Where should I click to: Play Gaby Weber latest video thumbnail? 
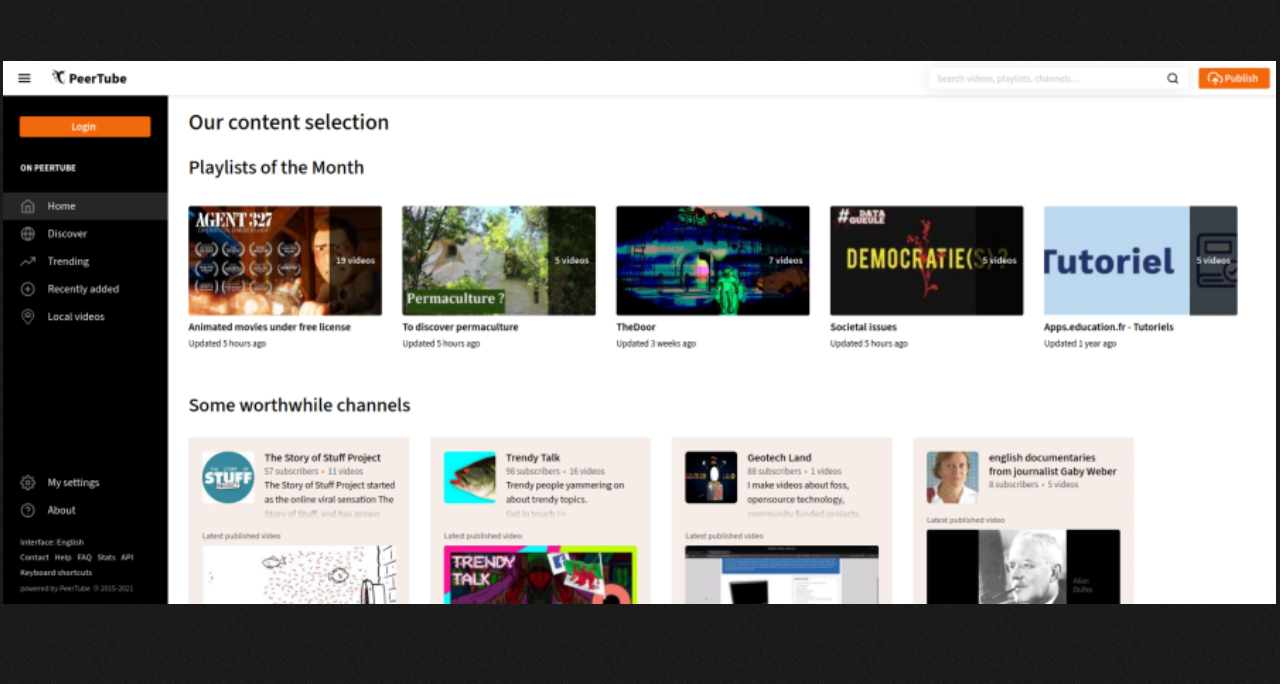(1024, 567)
